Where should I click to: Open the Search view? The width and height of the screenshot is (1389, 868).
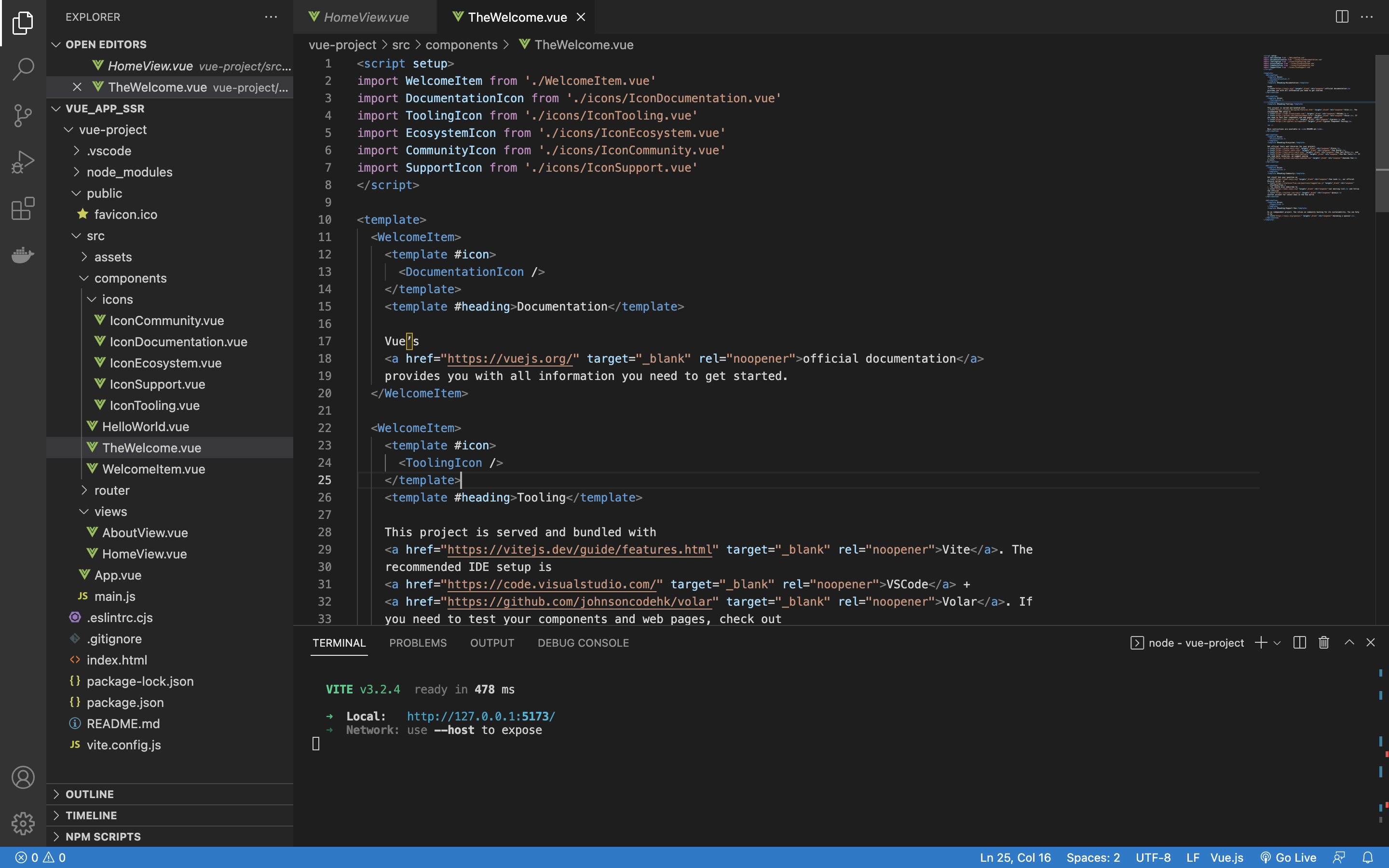tap(23, 69)
